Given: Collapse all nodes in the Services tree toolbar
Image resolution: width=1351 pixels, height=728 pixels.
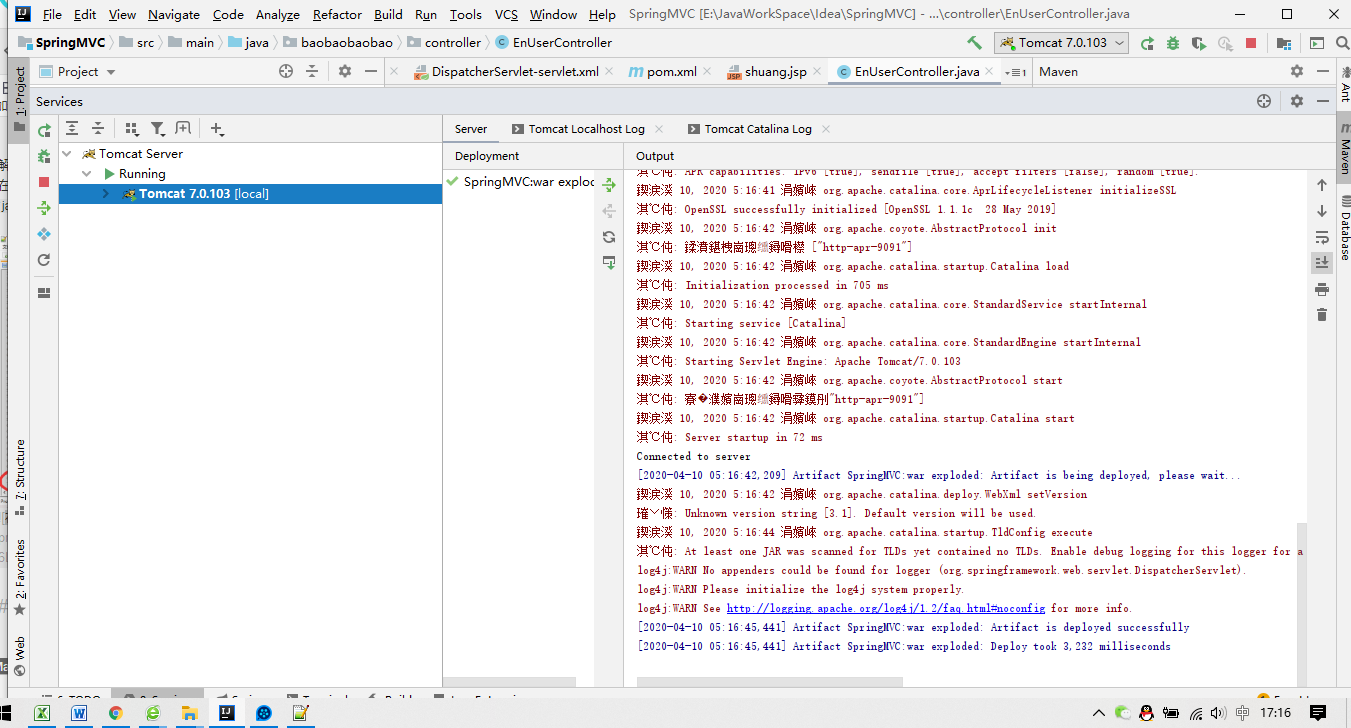Looking at the screenshot, I should tap(98, 129).
